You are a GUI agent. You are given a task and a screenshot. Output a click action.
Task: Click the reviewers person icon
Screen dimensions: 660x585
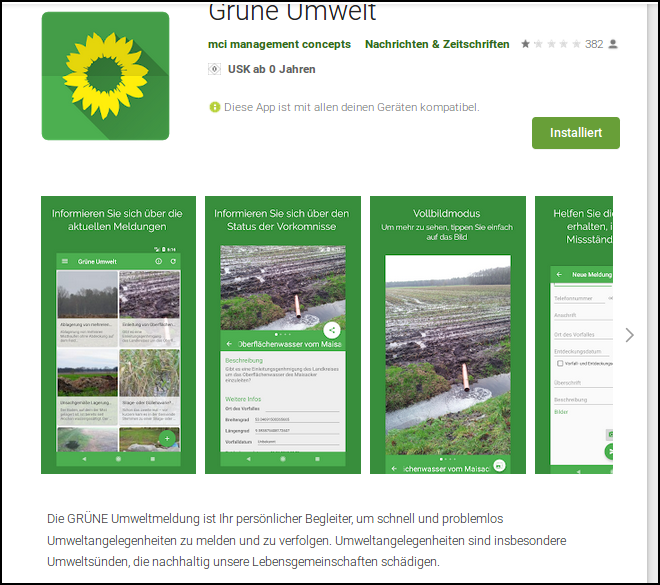(613, 44)
